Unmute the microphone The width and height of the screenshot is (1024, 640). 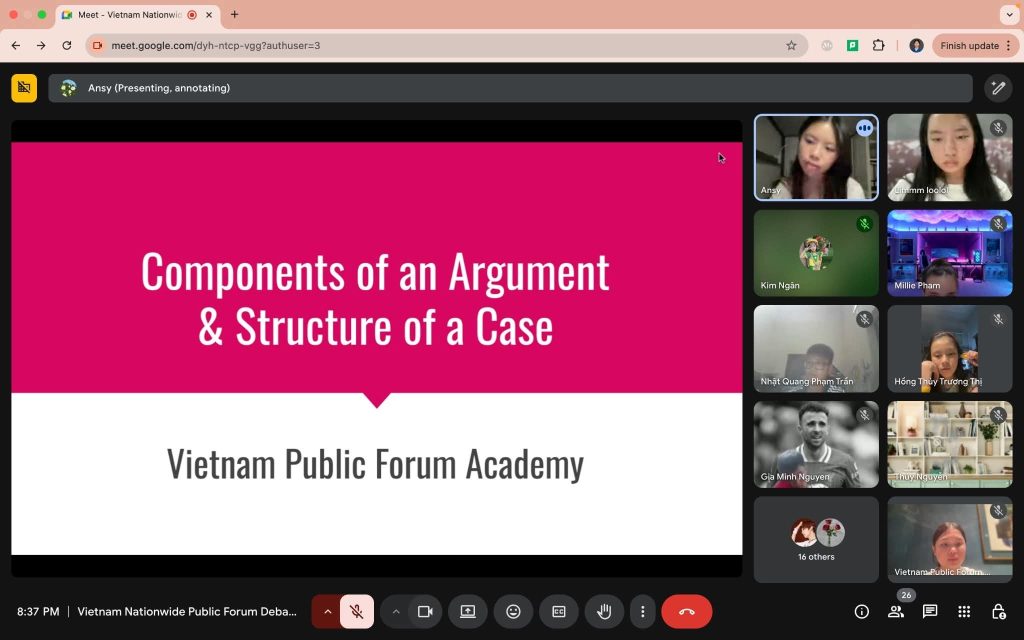357,612
